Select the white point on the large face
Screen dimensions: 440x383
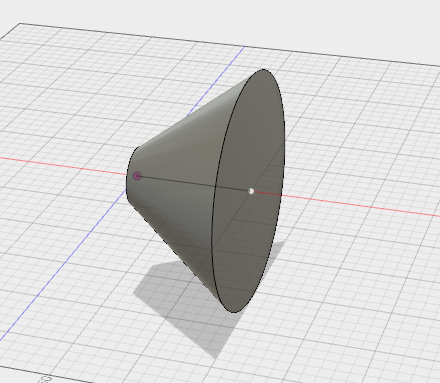[x=251, y=191]
